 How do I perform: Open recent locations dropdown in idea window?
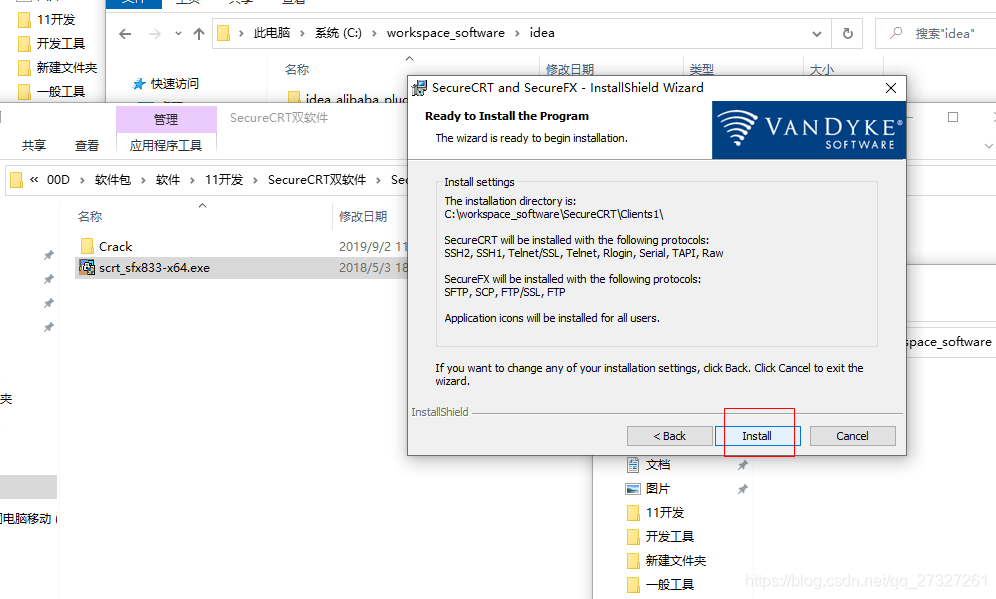178,34
